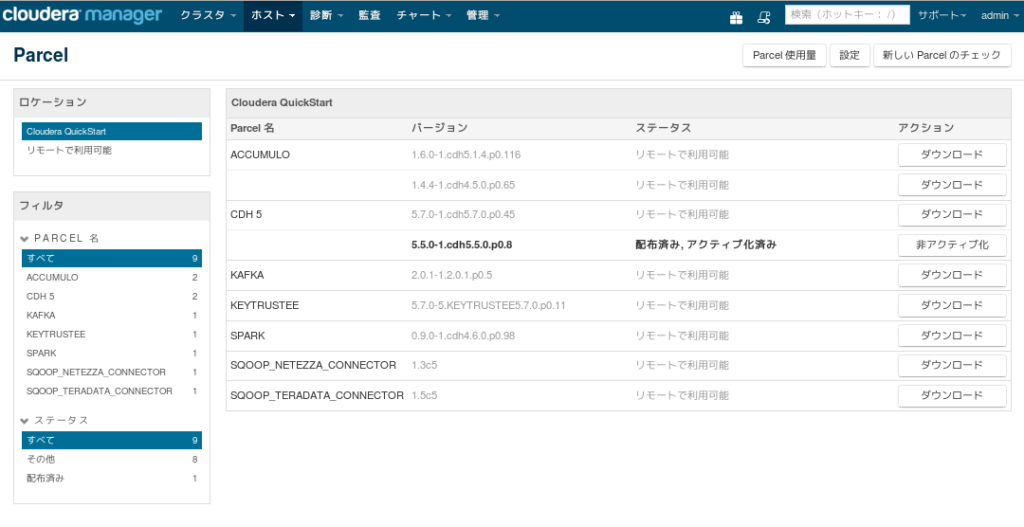Screen dimensions: 1024x527
Task: Open the クラスタ dropdown menu
Action: [208, 16]
